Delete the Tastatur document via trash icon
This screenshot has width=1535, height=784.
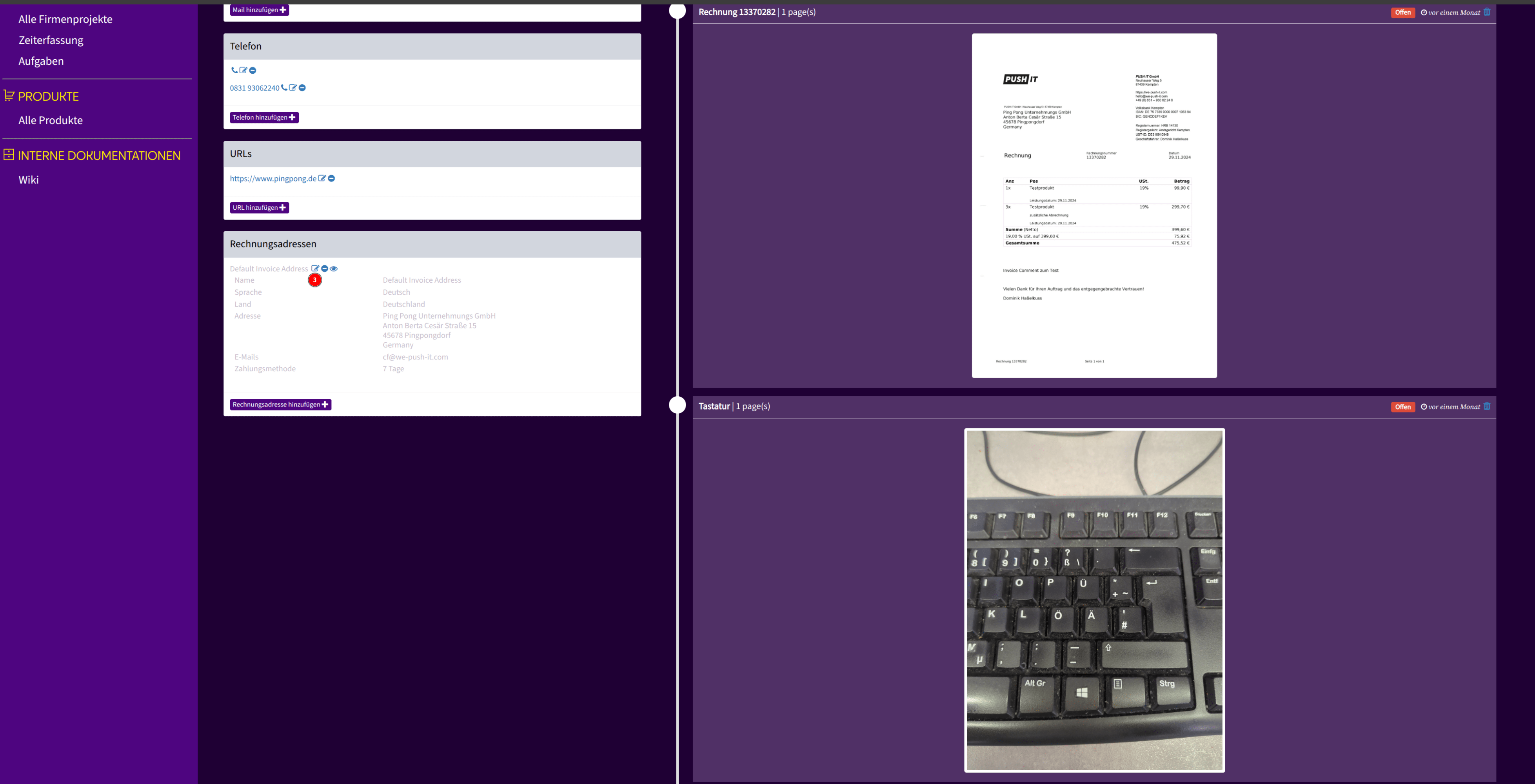coord(1487,406)
